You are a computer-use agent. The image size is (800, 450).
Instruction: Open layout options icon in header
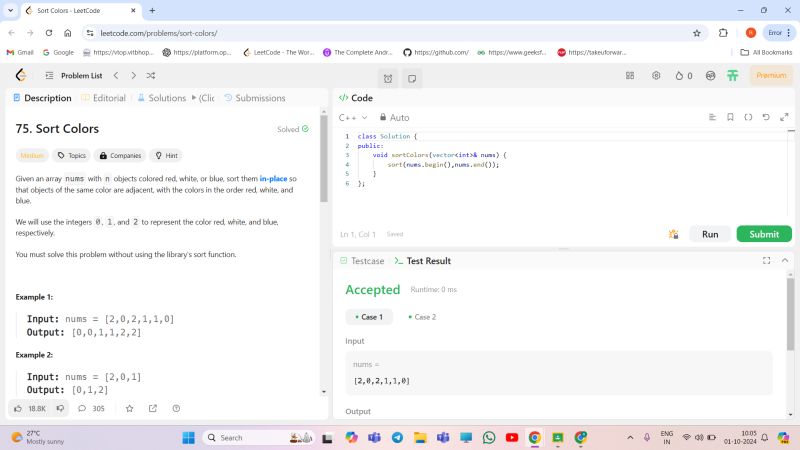(630, 76)
